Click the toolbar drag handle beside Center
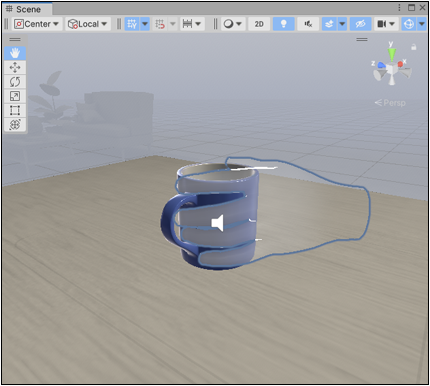This screenshot has width=430, height=386. click(x=7, y=24)
